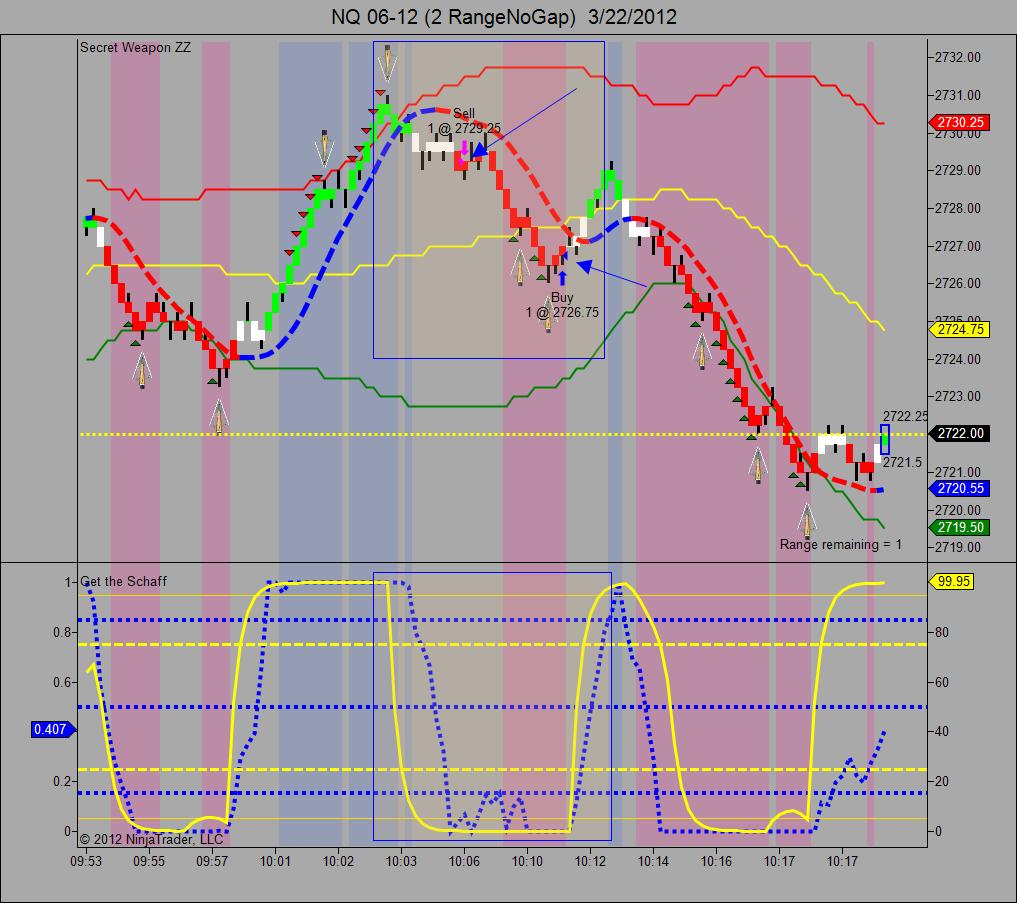Click the blue 2720.55 price marker

960,488
